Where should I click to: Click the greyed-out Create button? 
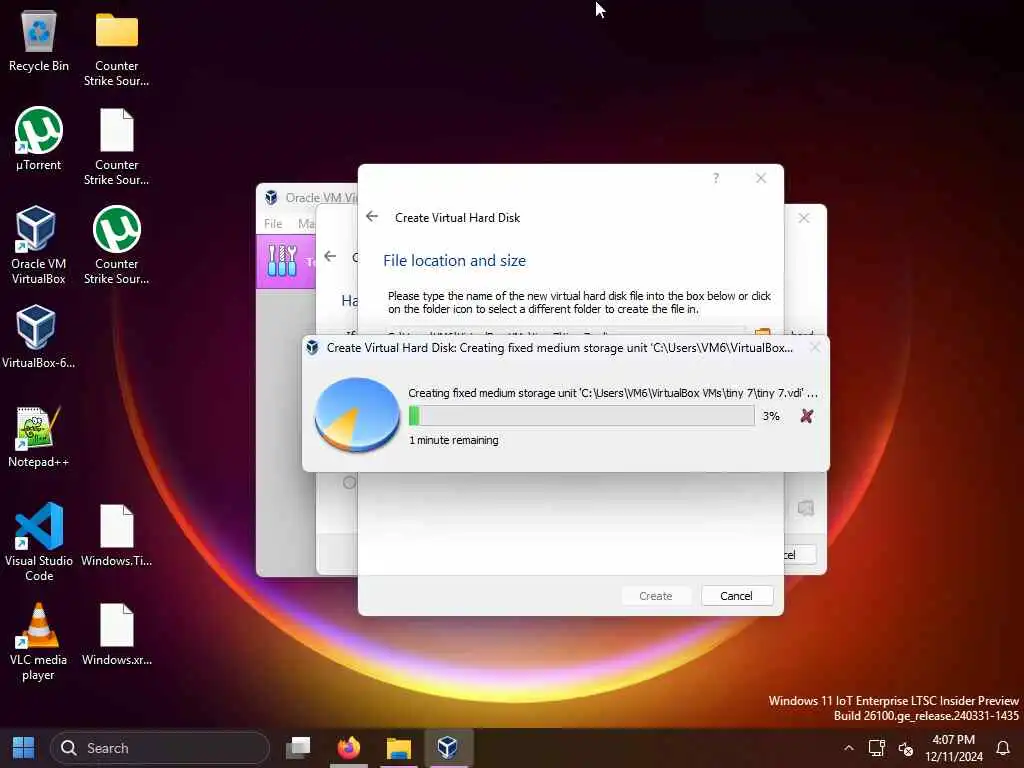click(656, 596)
